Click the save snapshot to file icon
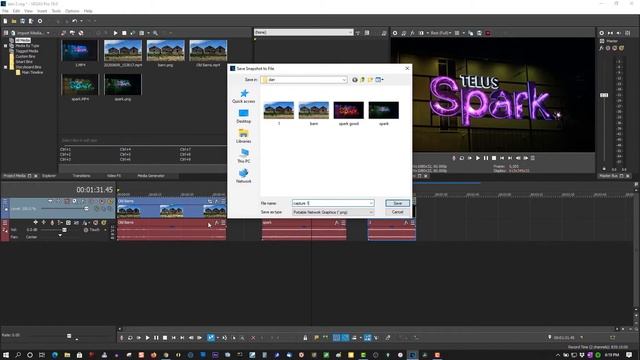This screenshot has width=640, height=360. point(479,33)
